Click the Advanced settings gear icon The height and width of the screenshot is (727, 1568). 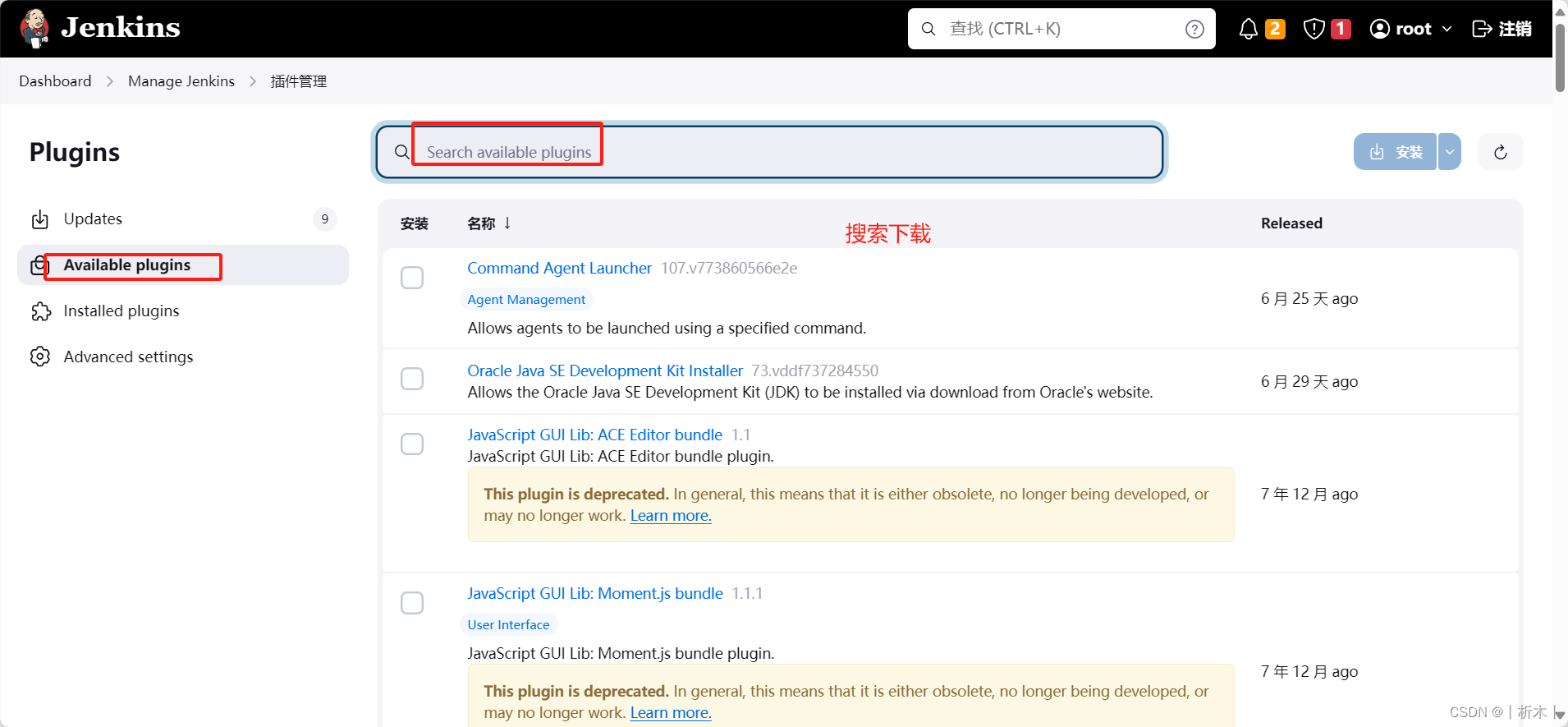click(x=40, y=357)
